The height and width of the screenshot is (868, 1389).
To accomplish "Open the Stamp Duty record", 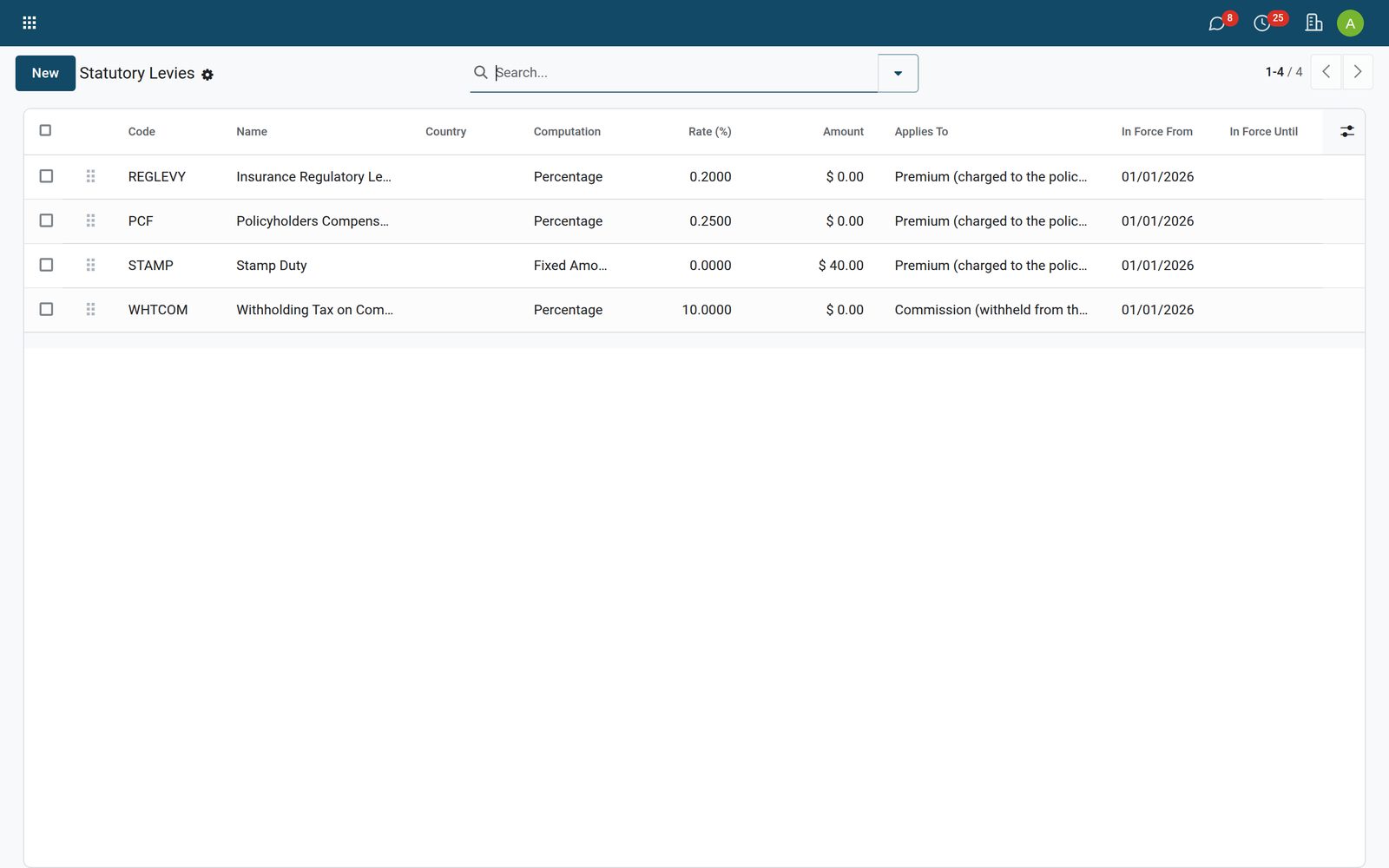I will [x=272, y=266].
